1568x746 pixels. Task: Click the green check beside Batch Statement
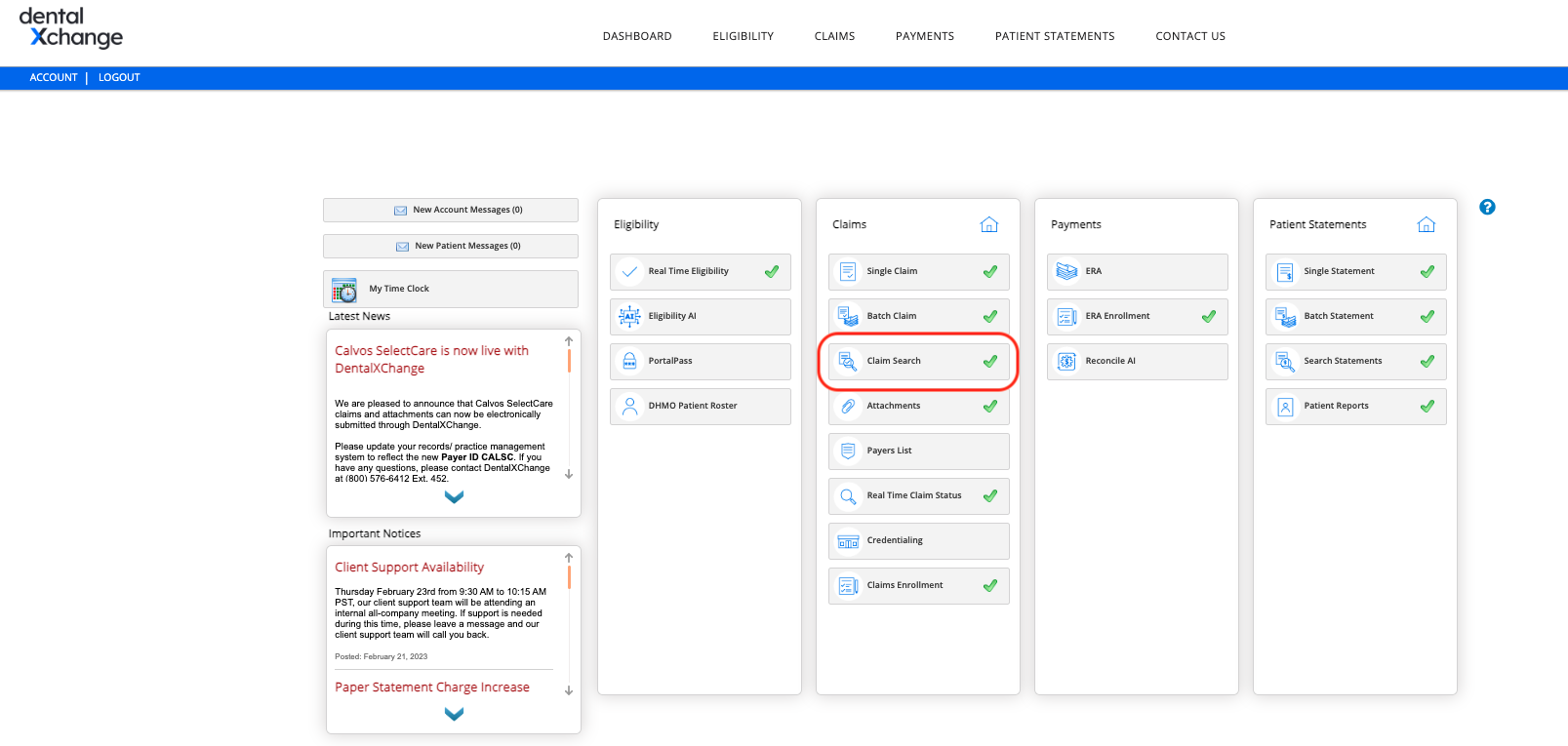(1427, 316)
